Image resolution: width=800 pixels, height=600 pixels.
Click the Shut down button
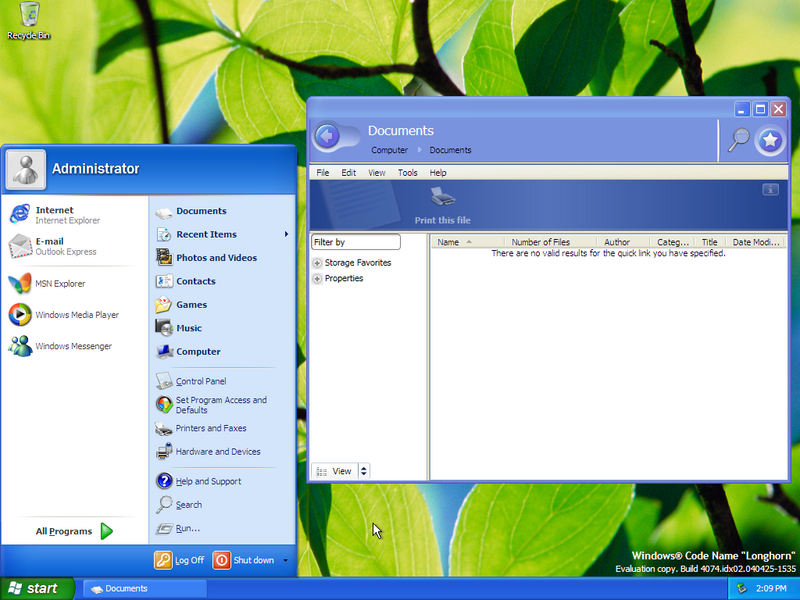tap(243, 560)
